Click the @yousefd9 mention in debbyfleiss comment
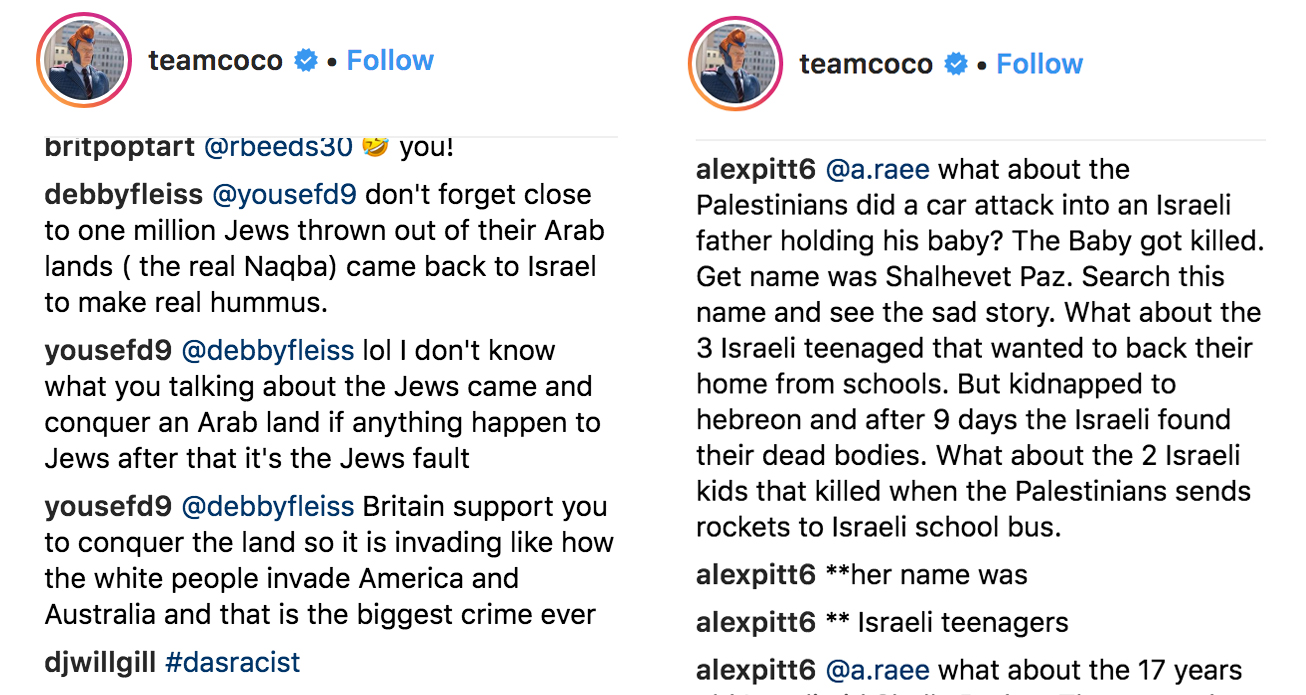This screenshot has height=695, width=1306. pos(285,195)
